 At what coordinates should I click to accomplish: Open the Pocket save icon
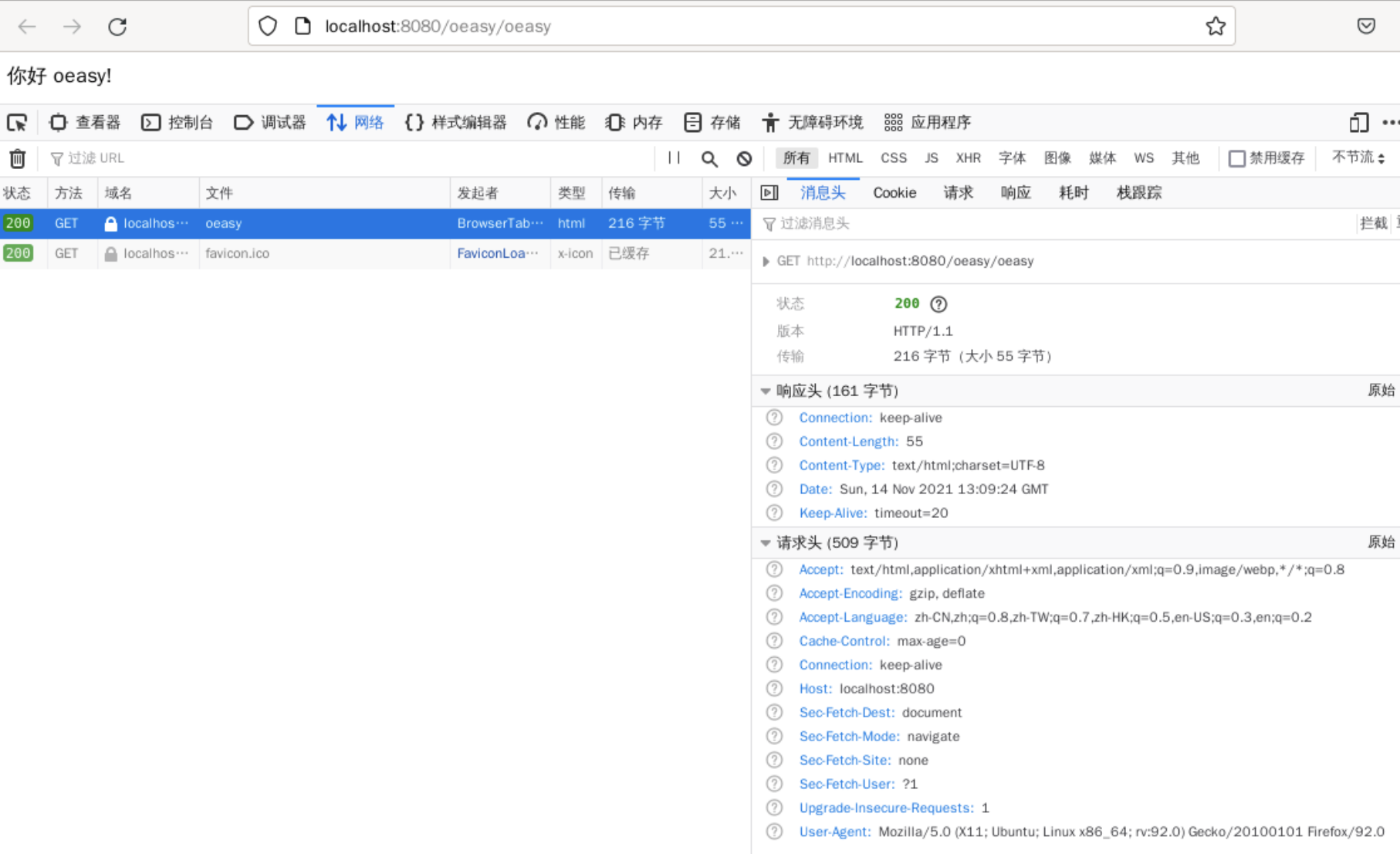click(x=1366, y=26)
